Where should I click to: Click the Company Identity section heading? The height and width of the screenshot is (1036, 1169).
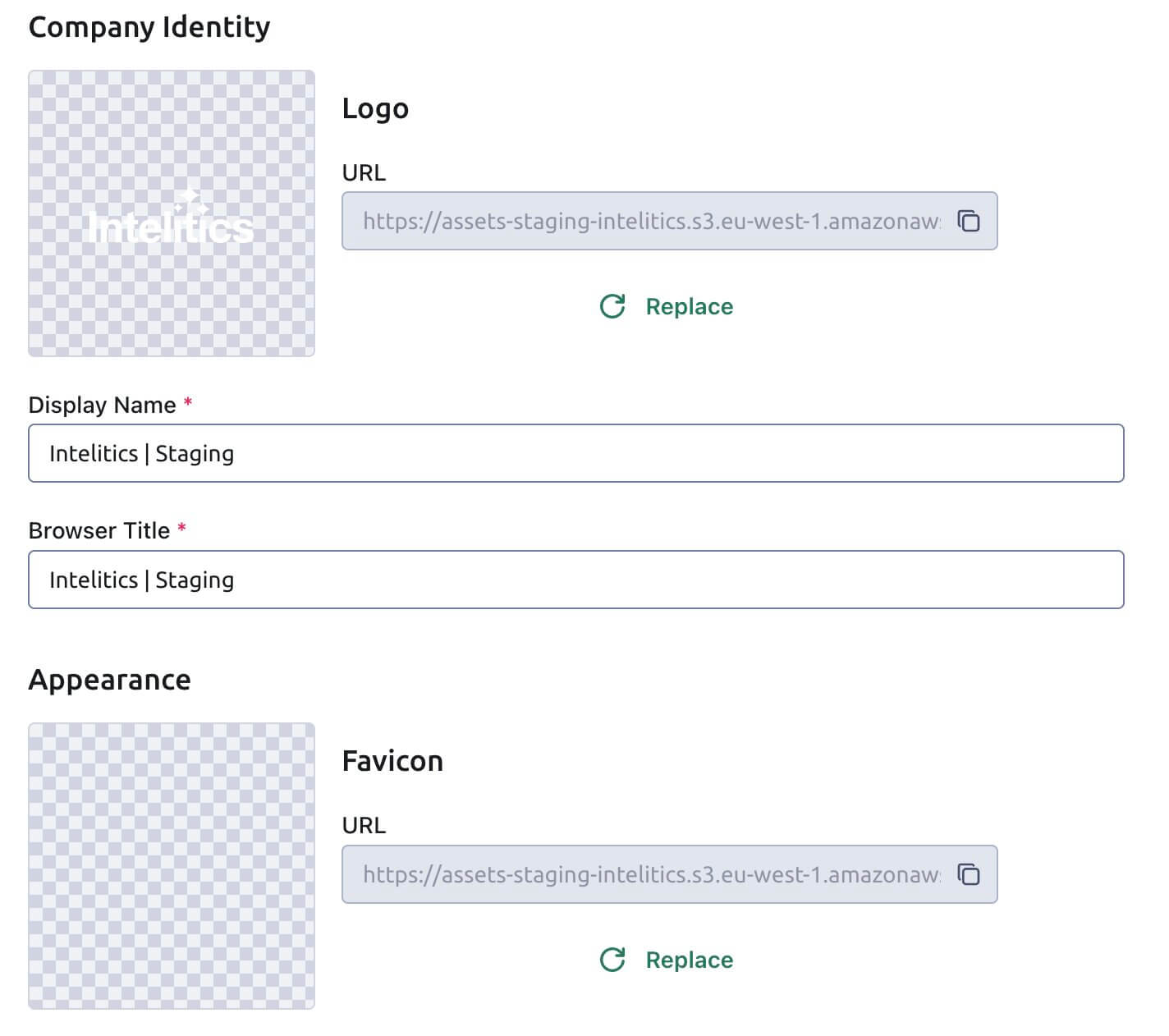point(149,27)
